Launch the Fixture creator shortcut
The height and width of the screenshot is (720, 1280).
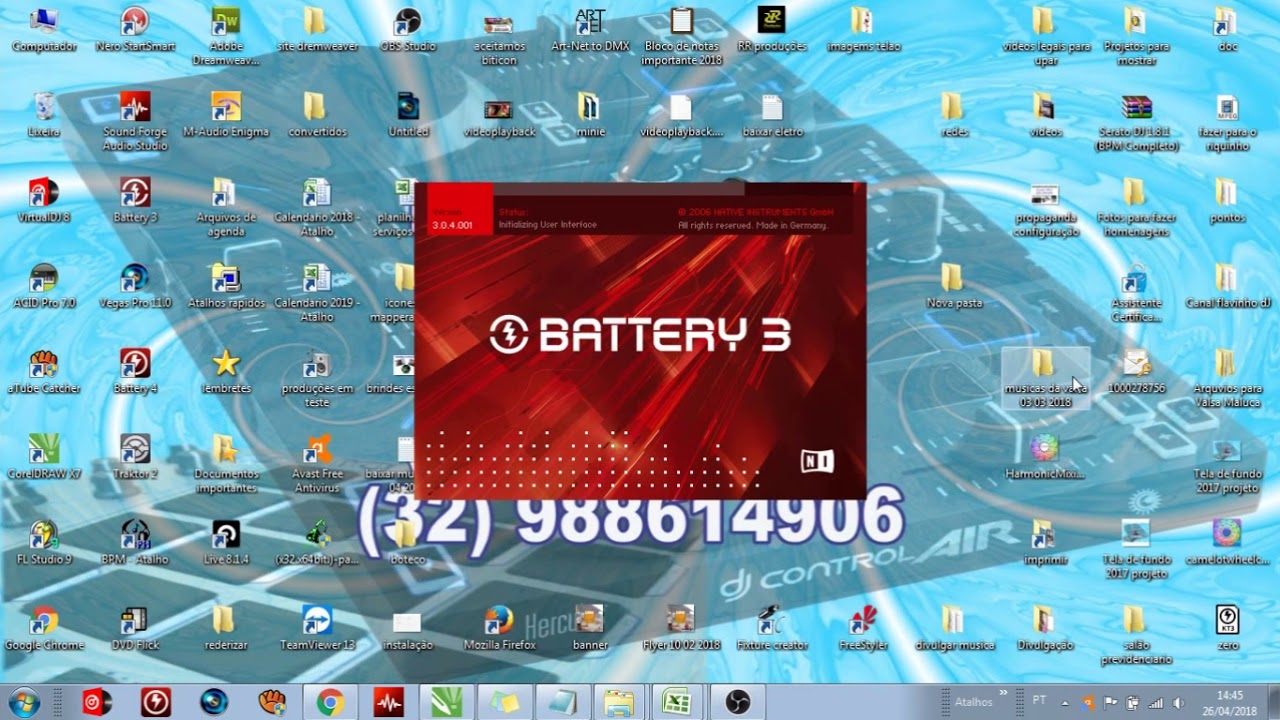click(x=771, y=627)
